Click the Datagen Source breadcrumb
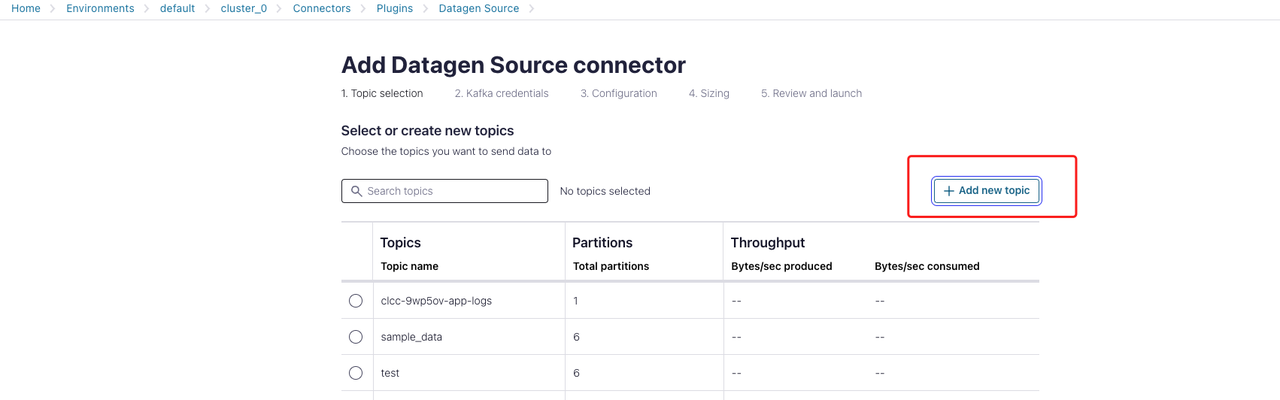 479,8
